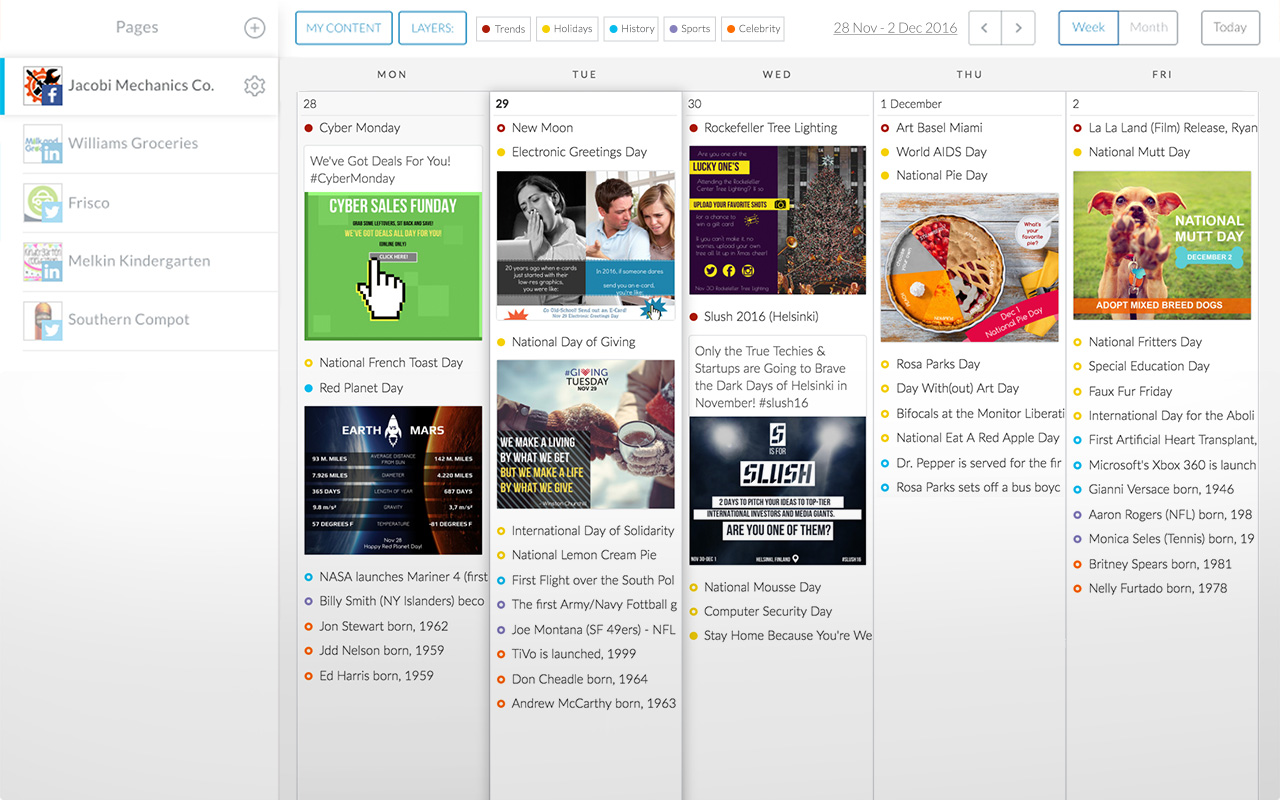This screenshot has height=800, width=1280.
Task: Select World AIDS Day holiday
Action: click(x=941, y=152)
